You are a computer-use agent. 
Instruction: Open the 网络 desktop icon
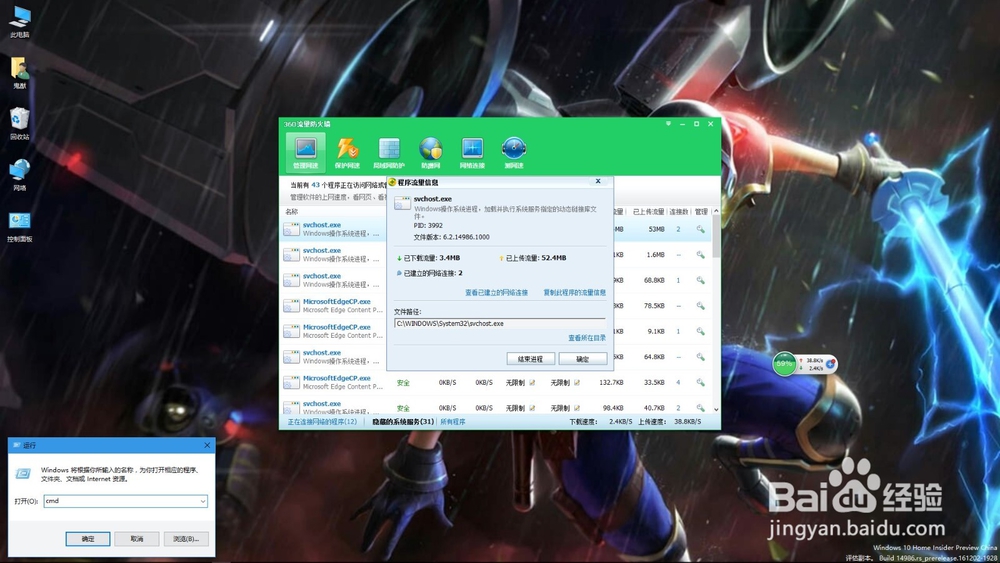20,175
